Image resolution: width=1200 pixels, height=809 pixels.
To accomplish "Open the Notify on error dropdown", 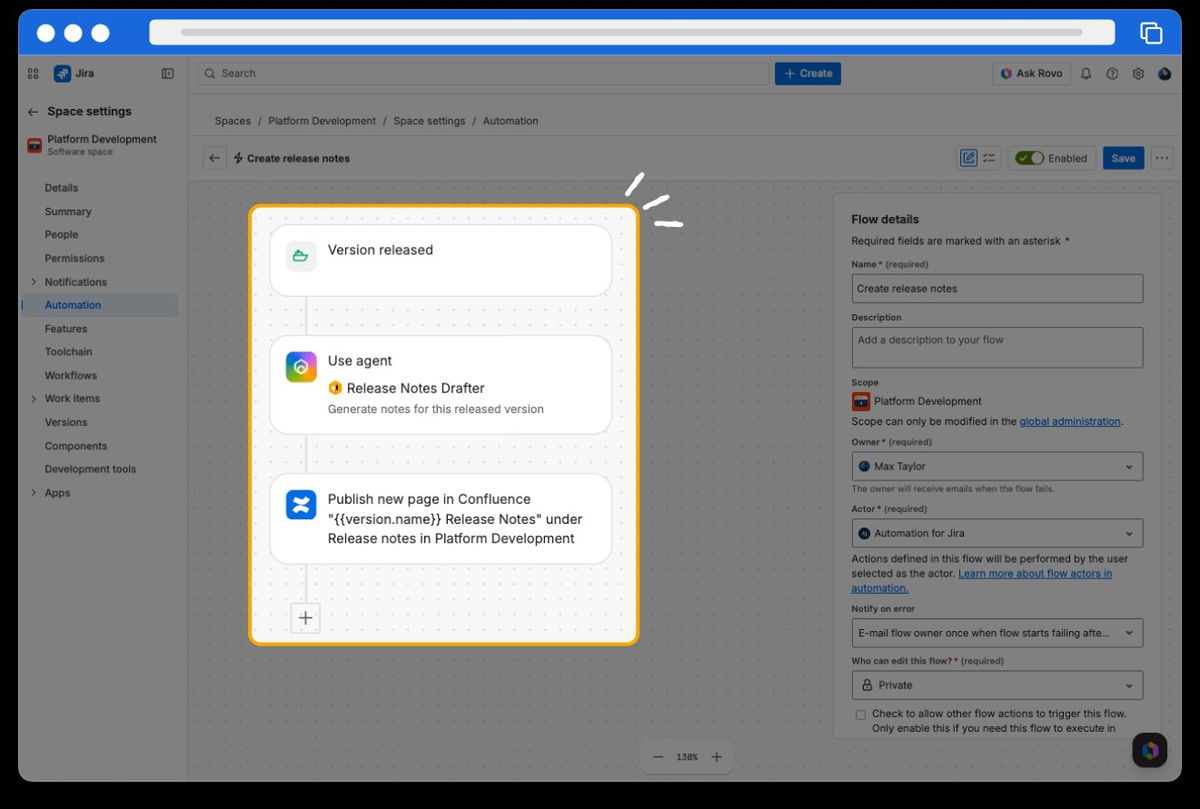I will click(997, 633).
